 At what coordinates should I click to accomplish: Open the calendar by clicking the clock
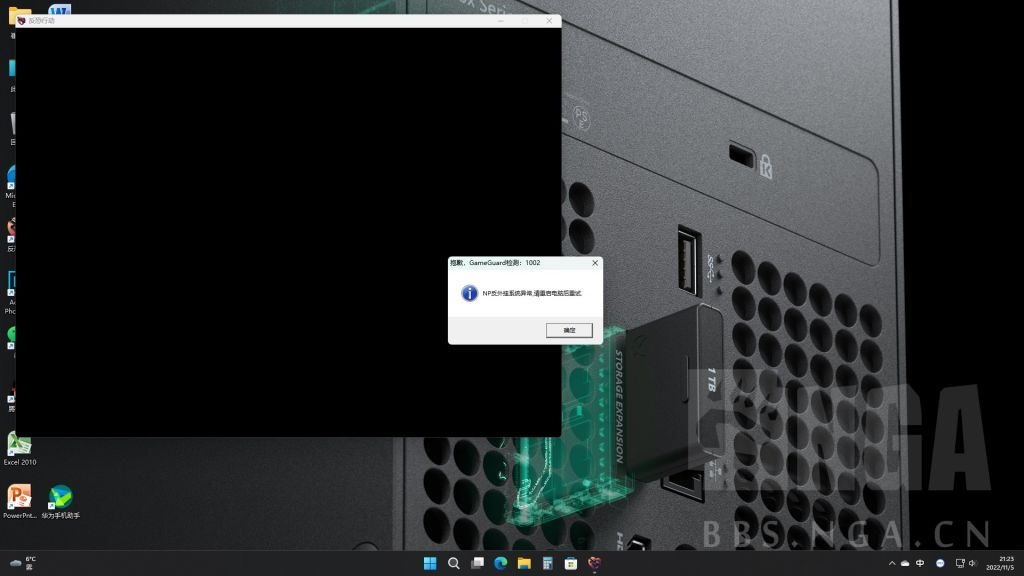coord(1001,564)
